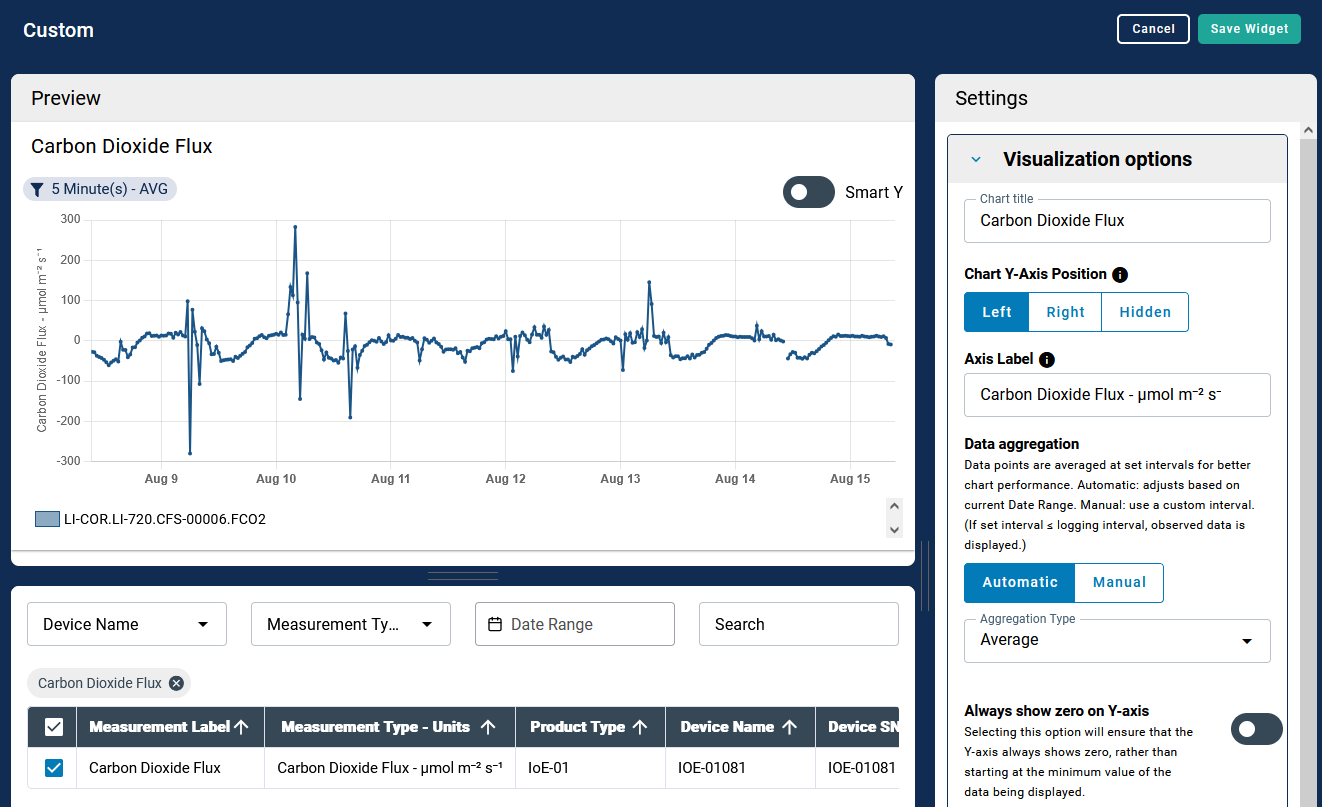Sort by Measurement Label arrow icon

pyautogui.click(x=241, y=727)
